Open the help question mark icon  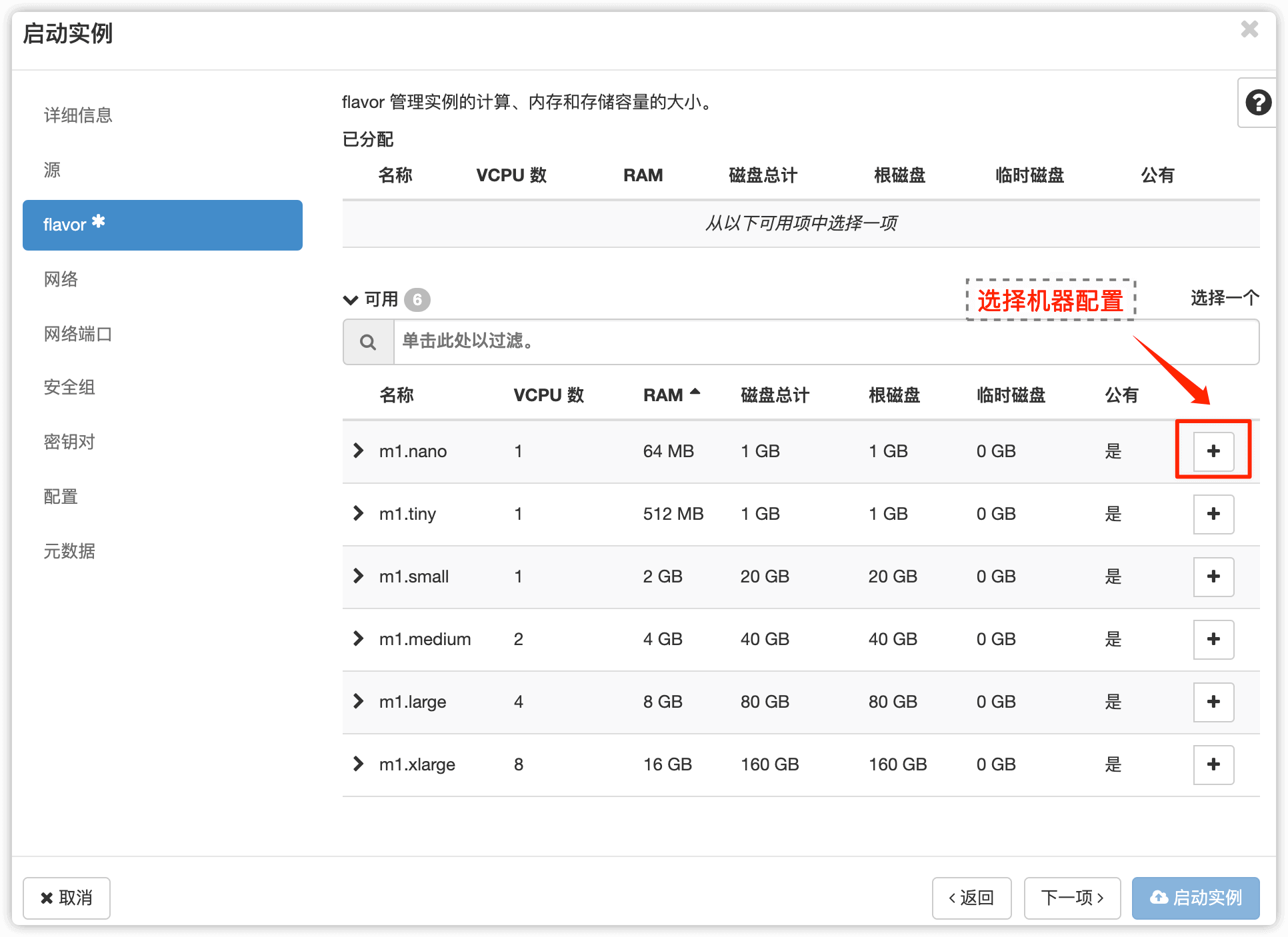[x=1257, y=103]
